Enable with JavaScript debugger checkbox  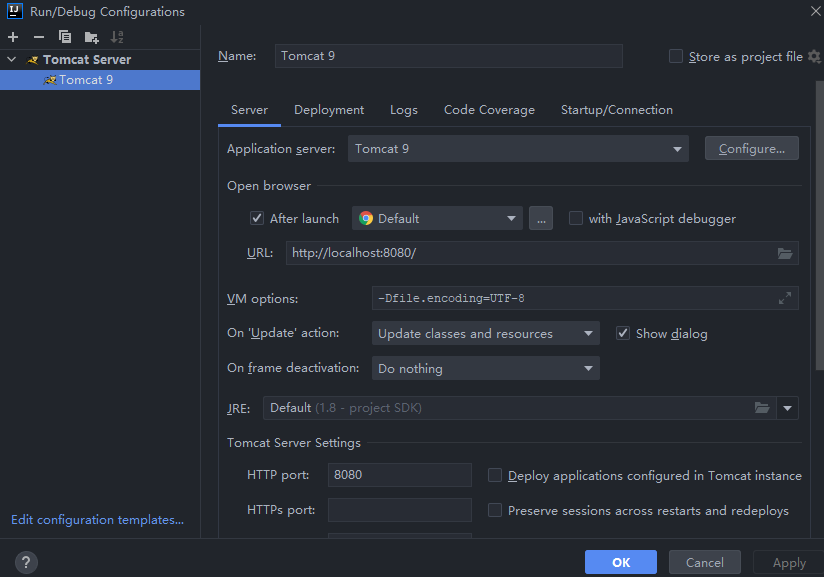tap(576, 218)
